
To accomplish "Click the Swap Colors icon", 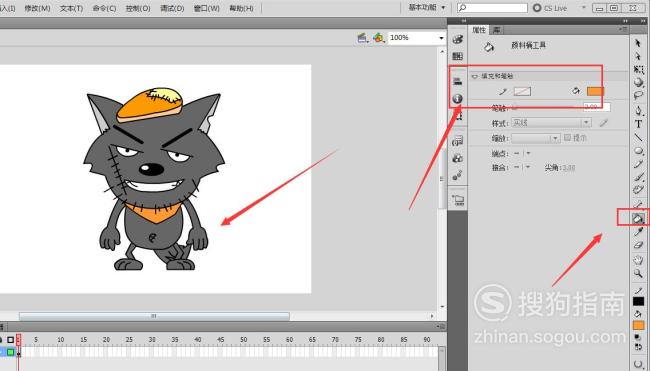I will (638, 347).
